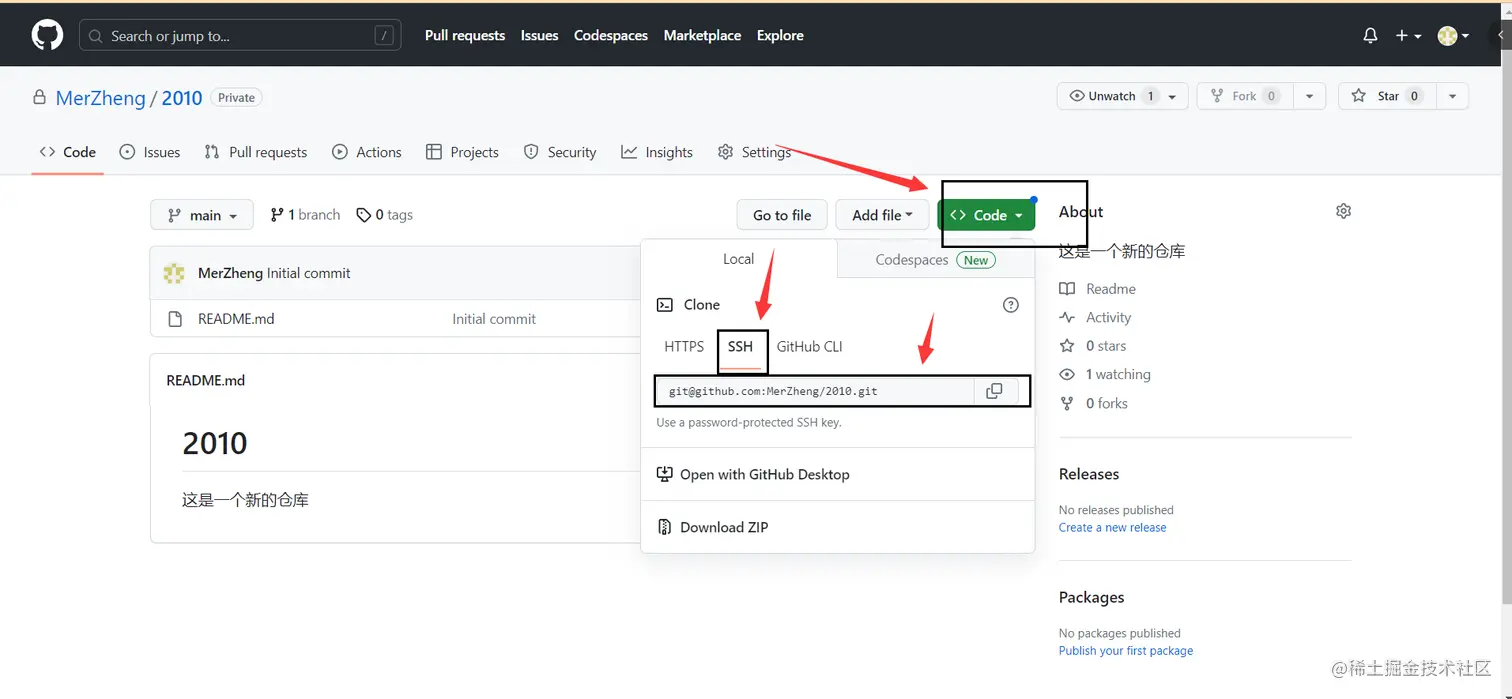Click Go to file button

coord(782,215)
